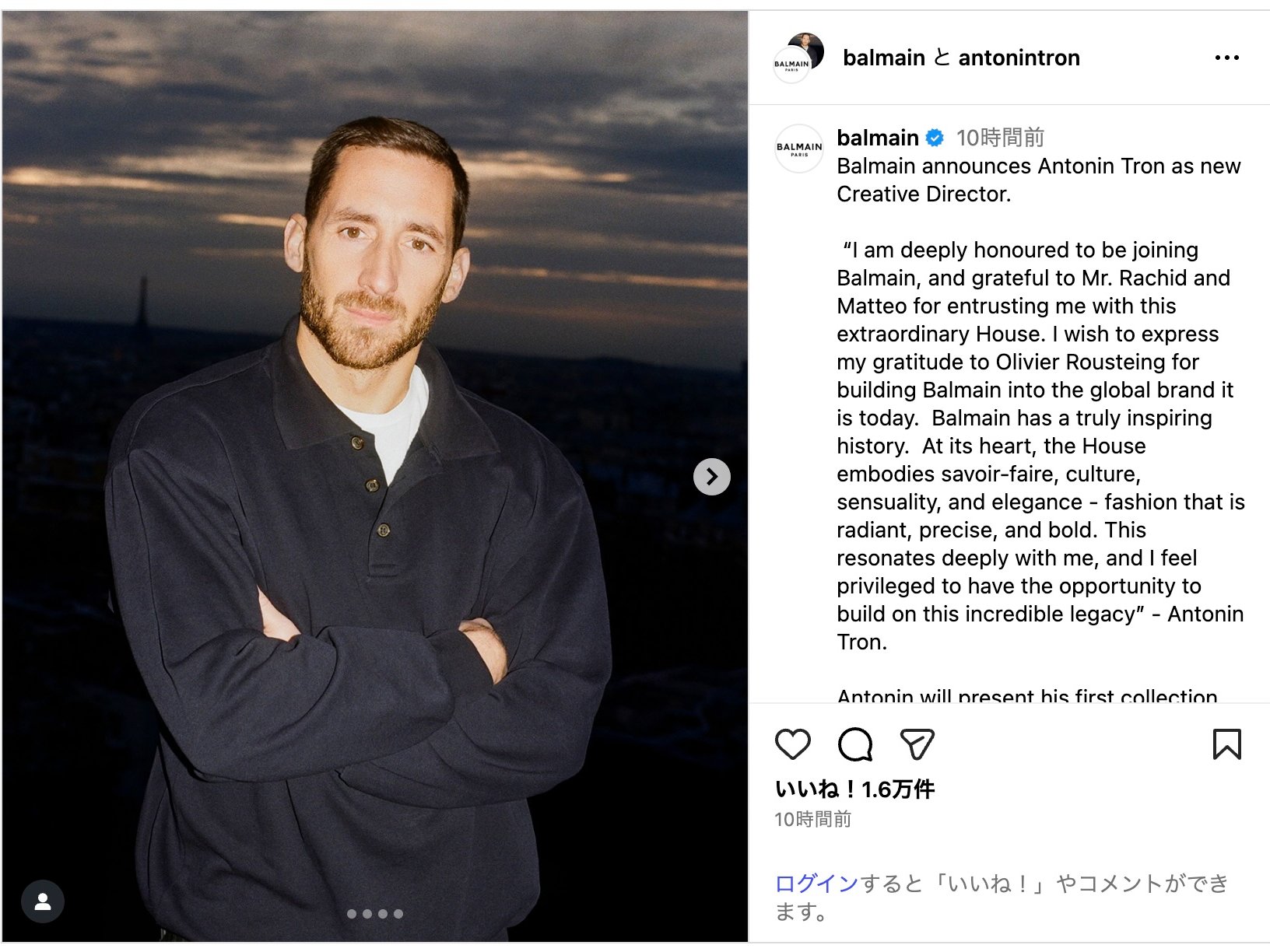Advance to next photo with arrow
The width and height of the screenshot is (1270, 952).
pyautogui.click(x=711, y=477)
